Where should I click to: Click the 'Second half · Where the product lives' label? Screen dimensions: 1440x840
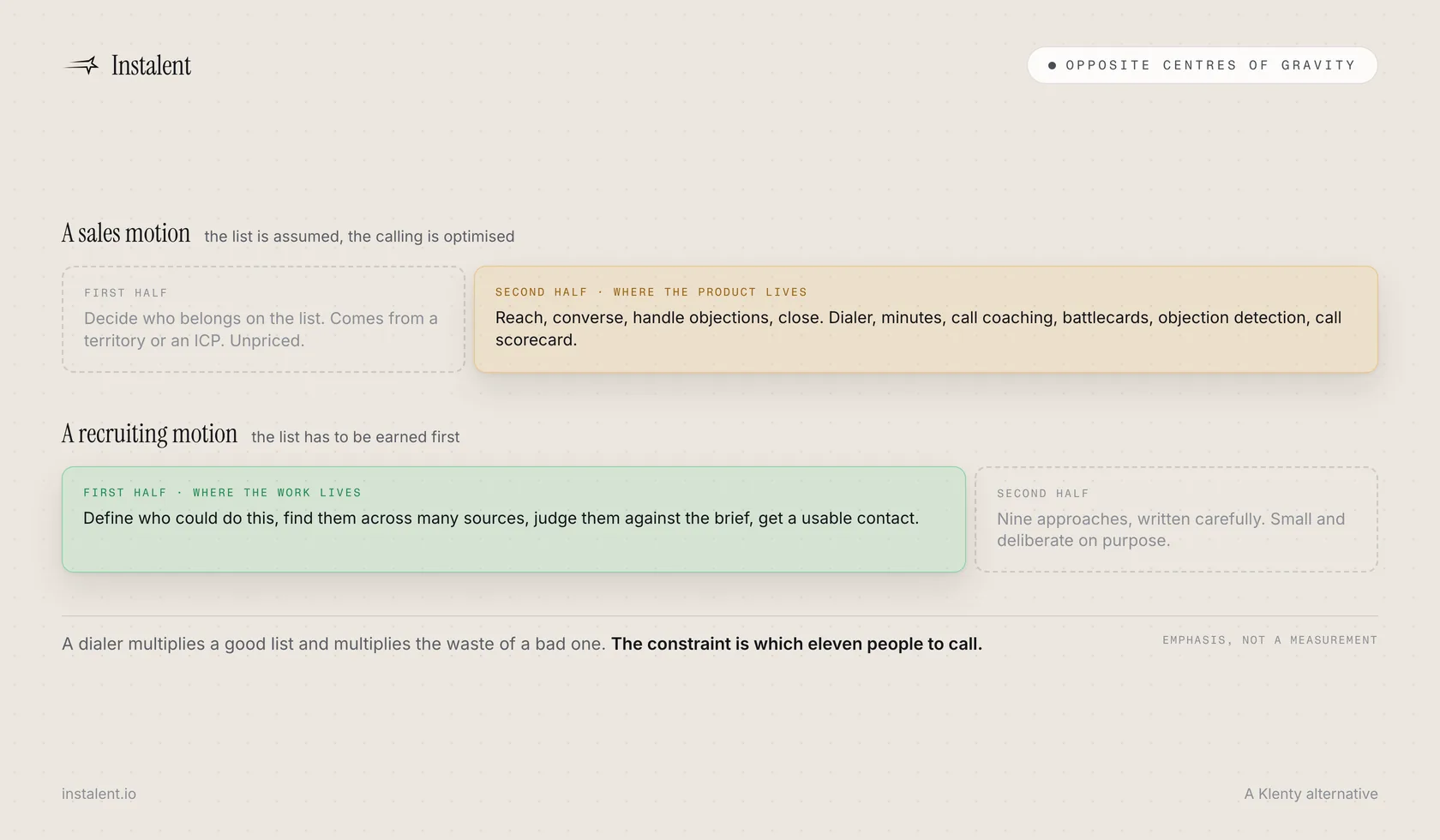point(651,292)
